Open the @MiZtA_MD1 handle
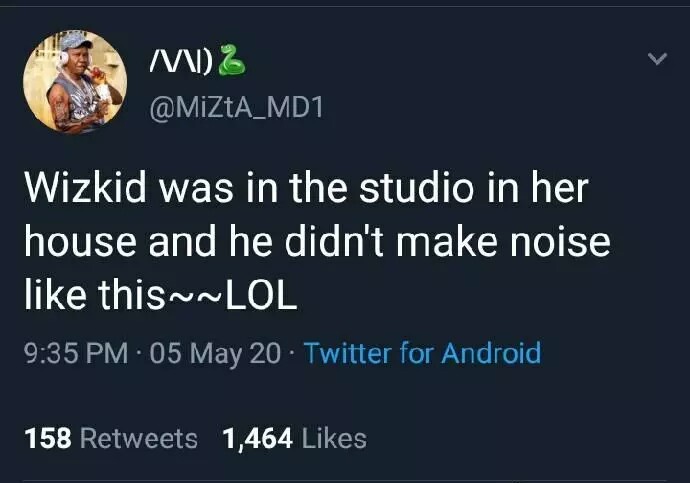This screenshot has width=690, height=483. pyautogui.click(x=235, y=106)
